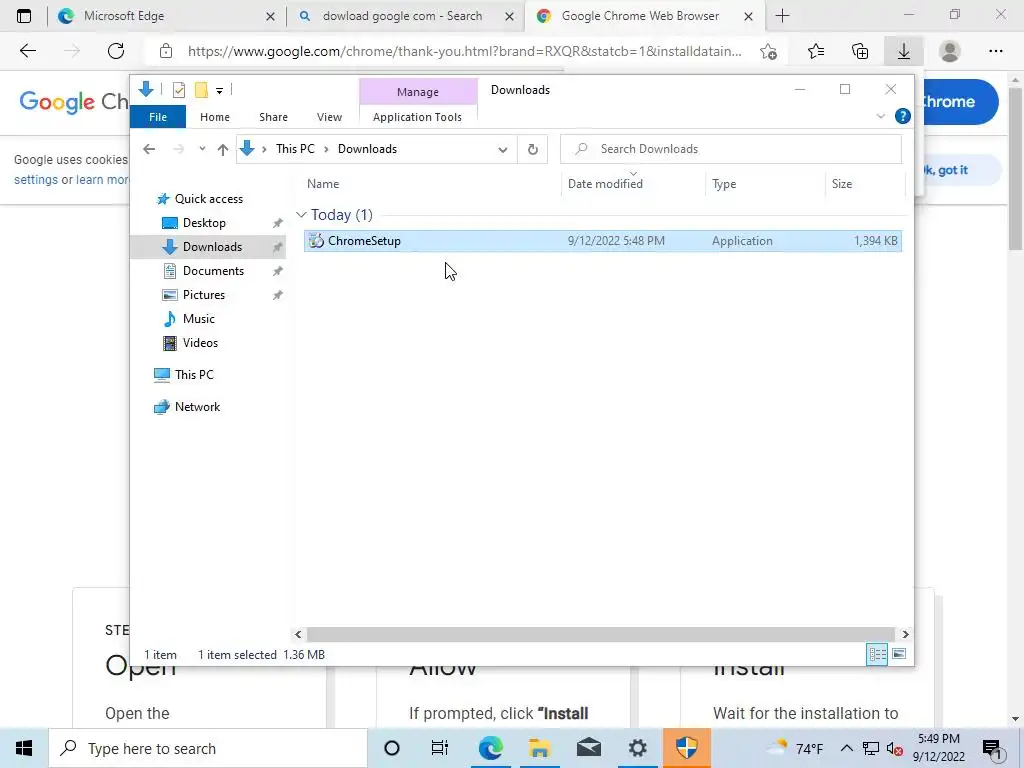Switch to Details view layout icon
1024x768 pixels.
pyautogui.click(x=877, y=654)
